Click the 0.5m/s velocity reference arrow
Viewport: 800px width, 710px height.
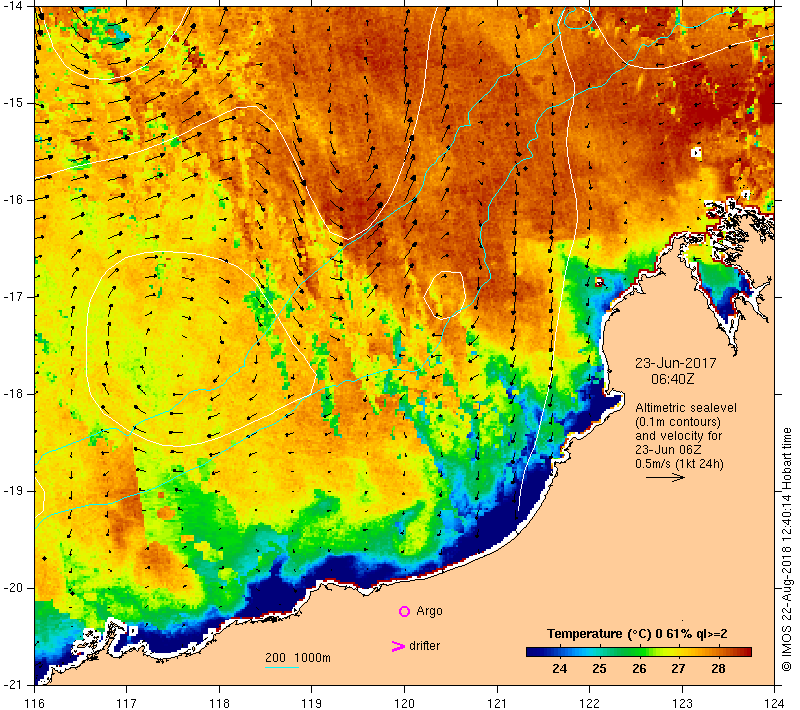pos(665,477)
